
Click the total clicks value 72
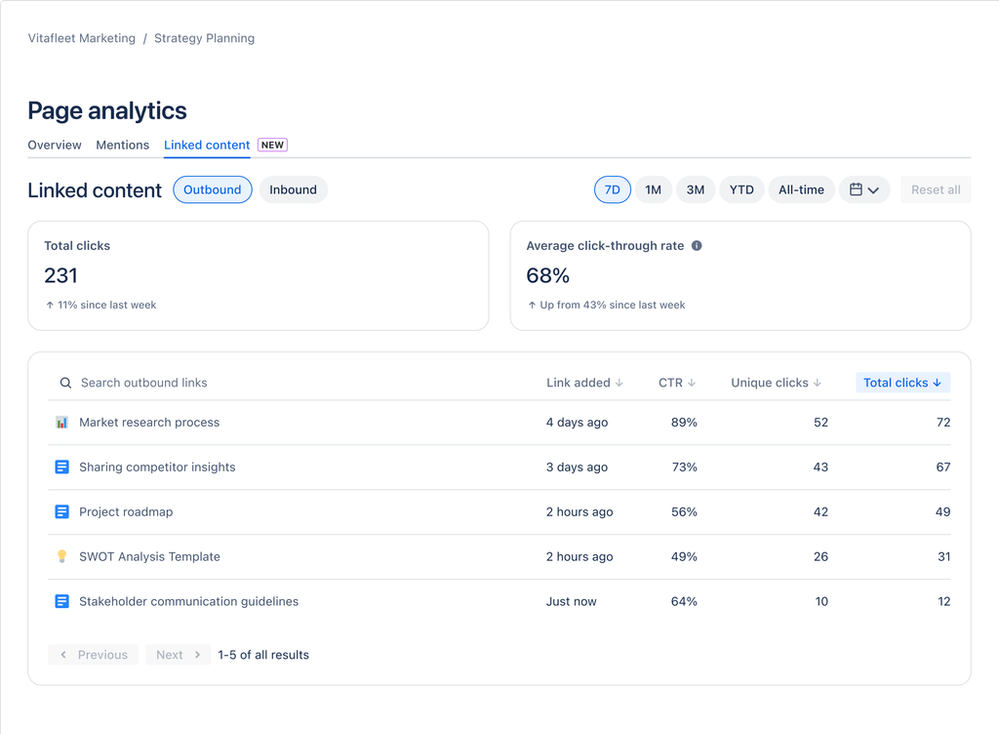click(944, 422)
